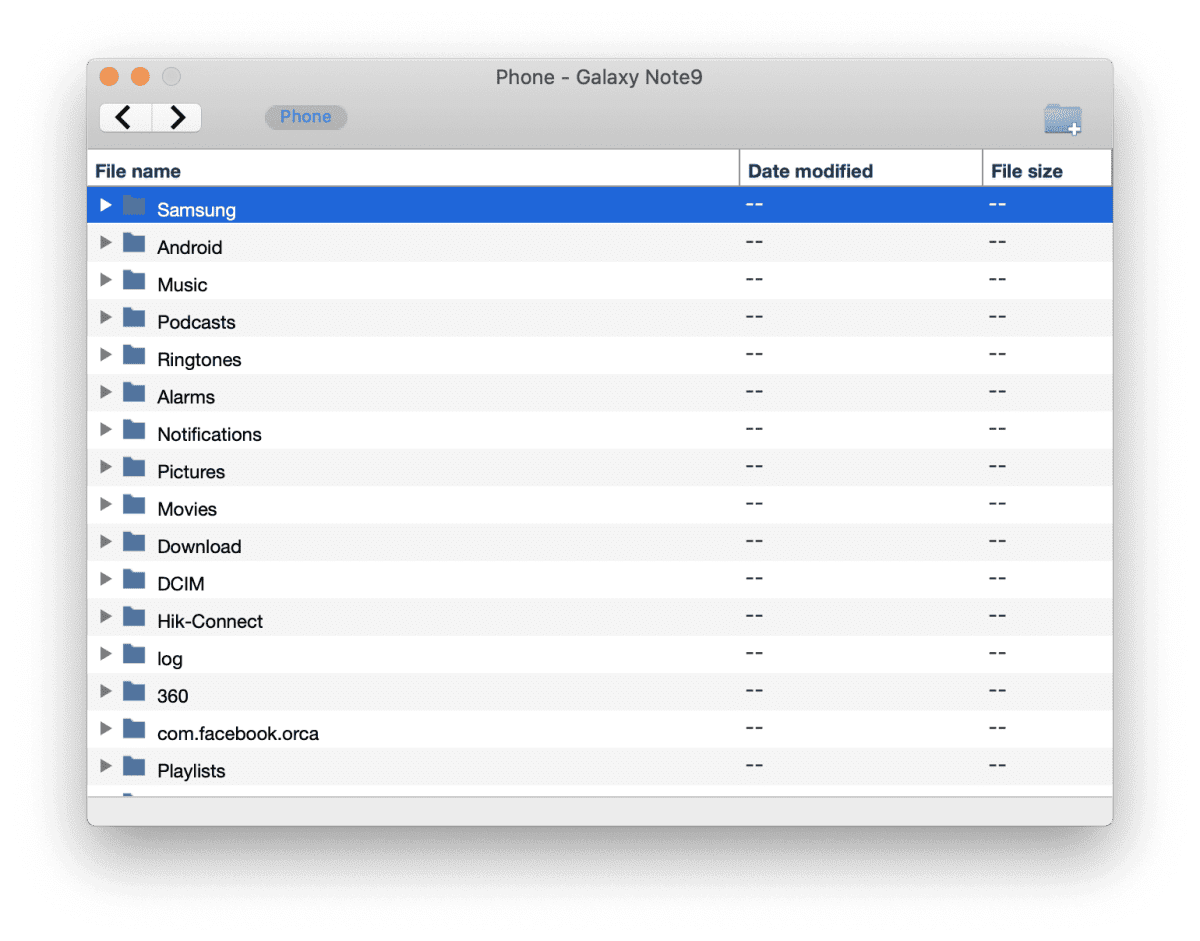Open the Samsung folder icon
Screen dimensions: 1200x941
click(134, 205)
